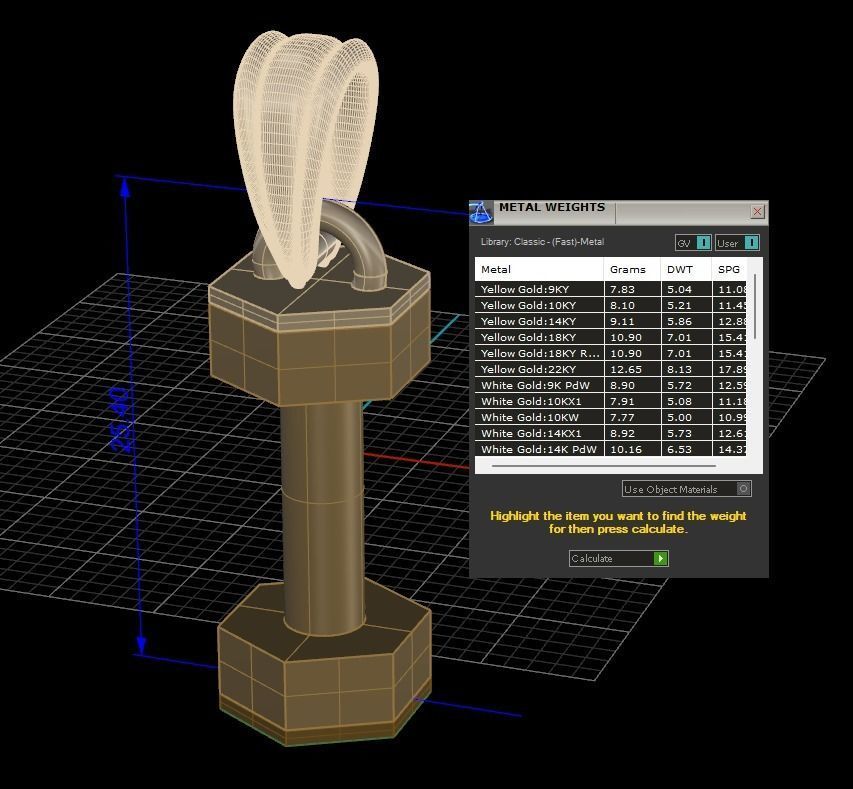The width and height of the screenshot is (853, 789).
Task: Select the Yellow Gold:18KY row
Action: pos(610,337)
